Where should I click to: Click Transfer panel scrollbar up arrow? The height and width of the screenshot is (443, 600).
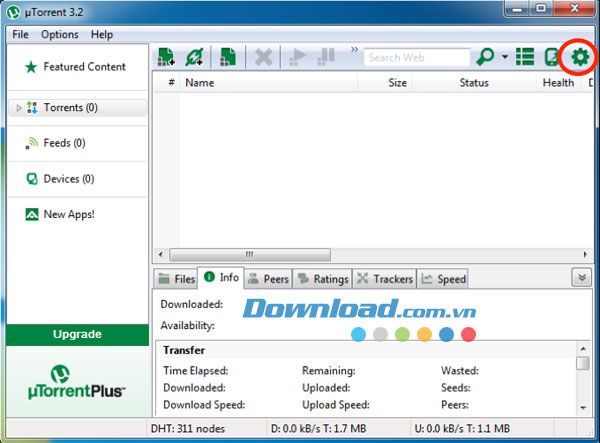click(x=583, y=349)
